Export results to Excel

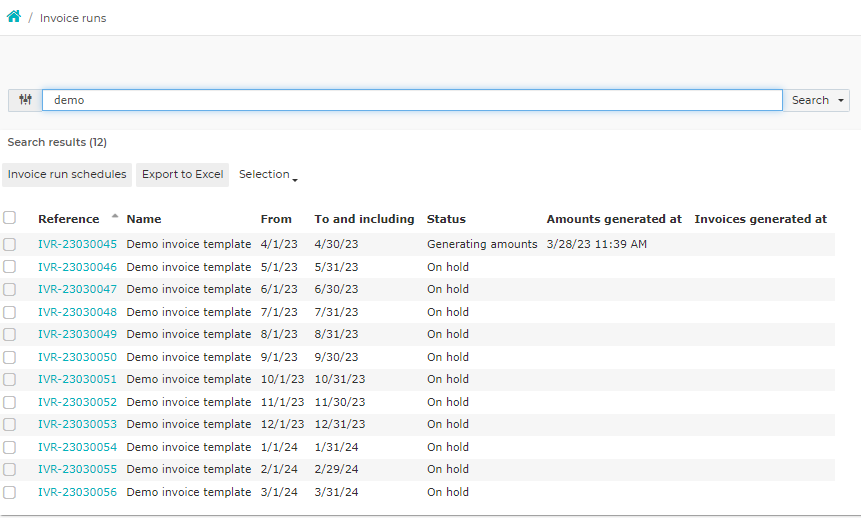click(x=182, y=175)
